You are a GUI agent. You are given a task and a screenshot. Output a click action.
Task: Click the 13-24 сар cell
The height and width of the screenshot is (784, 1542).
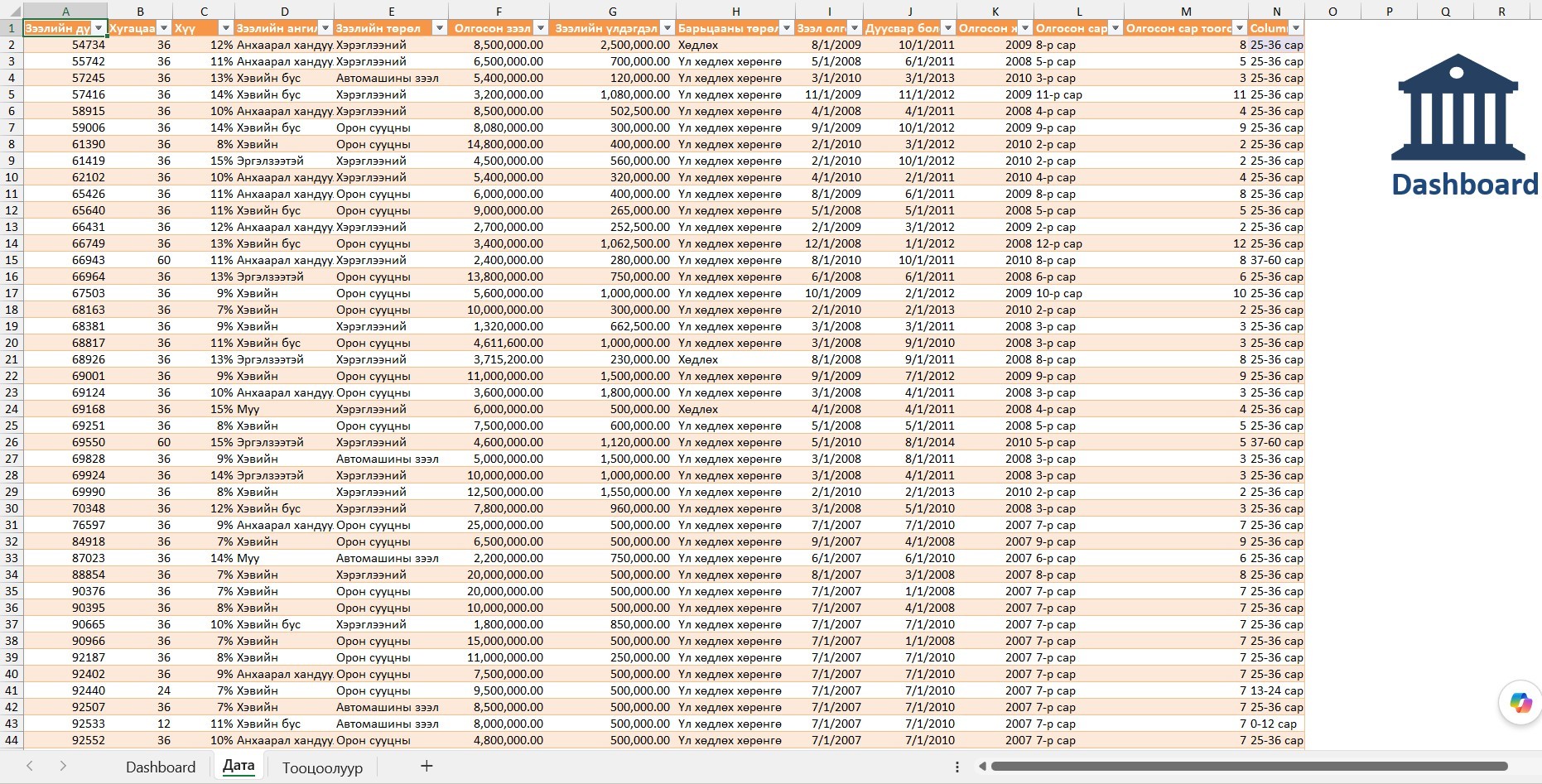(x=1276, y=690)
